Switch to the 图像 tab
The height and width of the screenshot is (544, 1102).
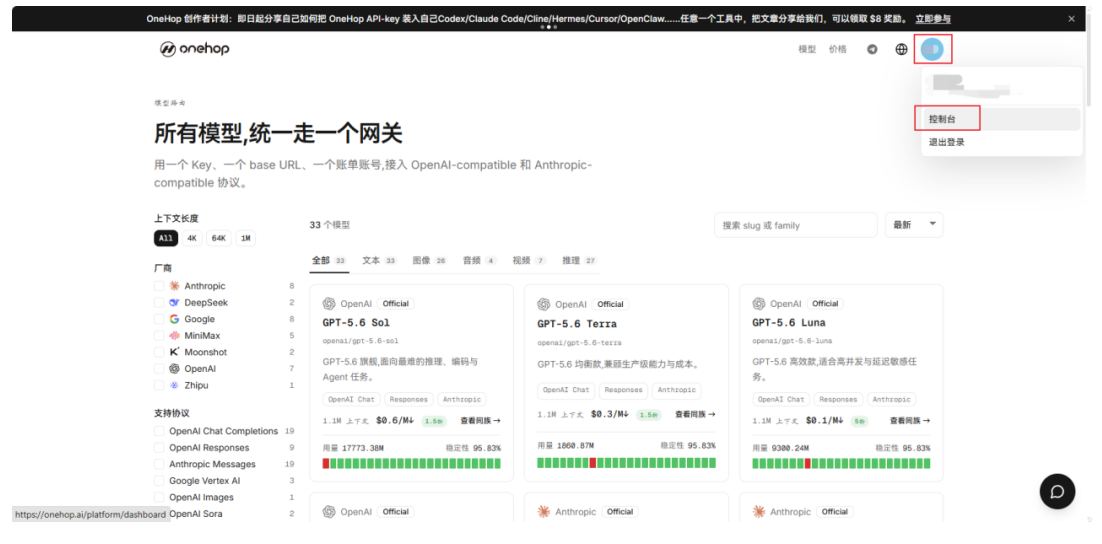(430, 260)
